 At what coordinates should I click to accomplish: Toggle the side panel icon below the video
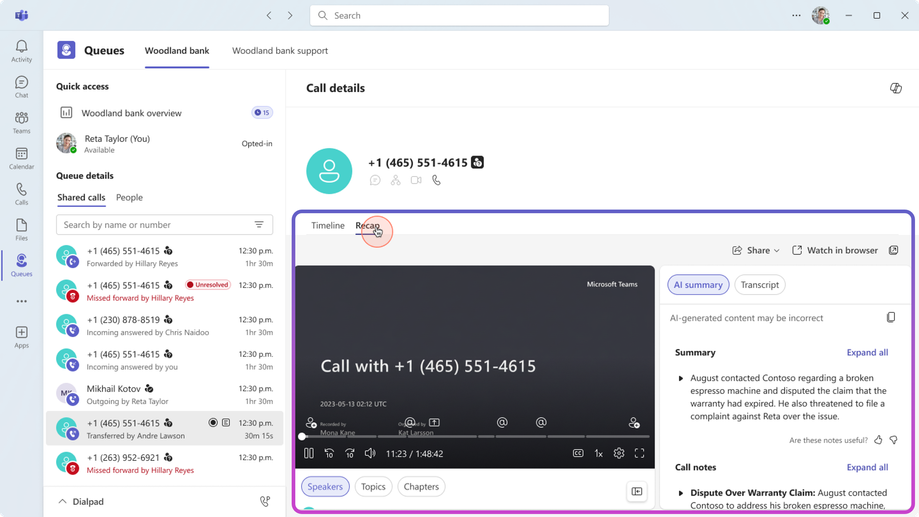(637, 491)
